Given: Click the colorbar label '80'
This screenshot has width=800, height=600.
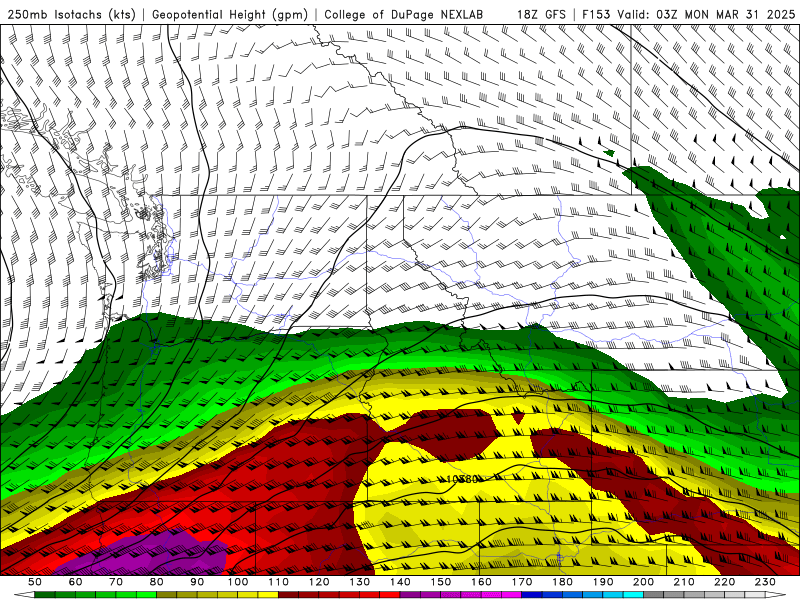Looking at the screenshot, I should pyautogui.click(x=157, y=582).
